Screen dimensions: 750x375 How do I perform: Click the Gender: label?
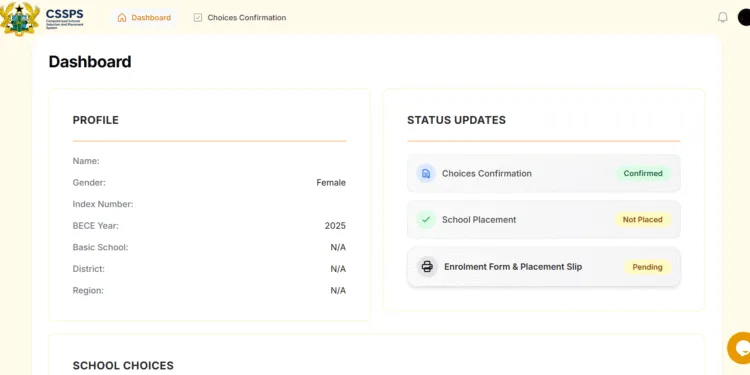[89, 183]
